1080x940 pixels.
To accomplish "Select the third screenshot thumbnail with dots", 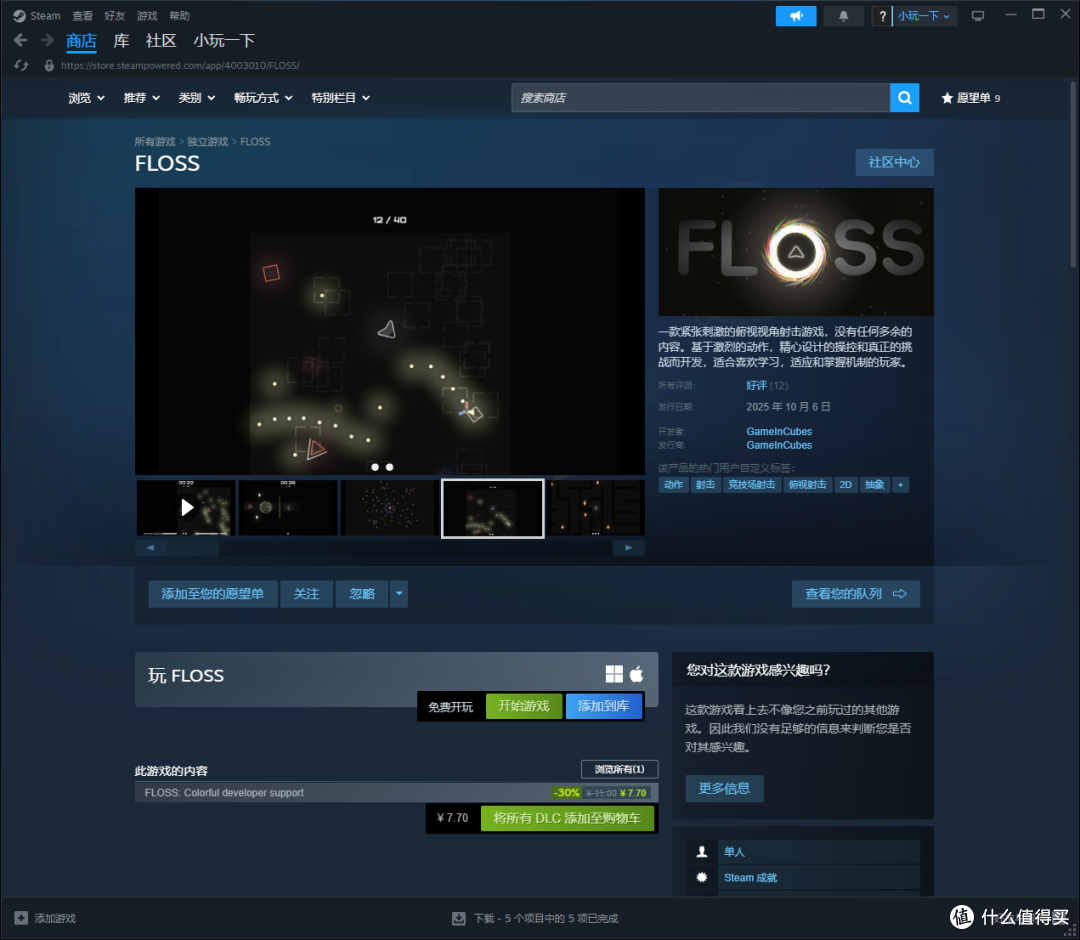I will click(x=390, y=508).
